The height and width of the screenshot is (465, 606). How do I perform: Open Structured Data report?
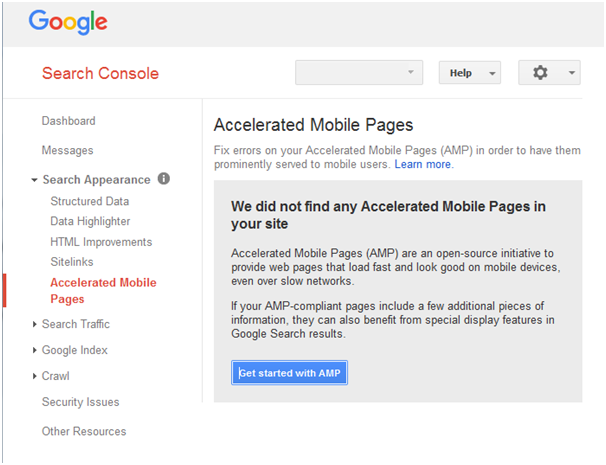pos(90,201)
